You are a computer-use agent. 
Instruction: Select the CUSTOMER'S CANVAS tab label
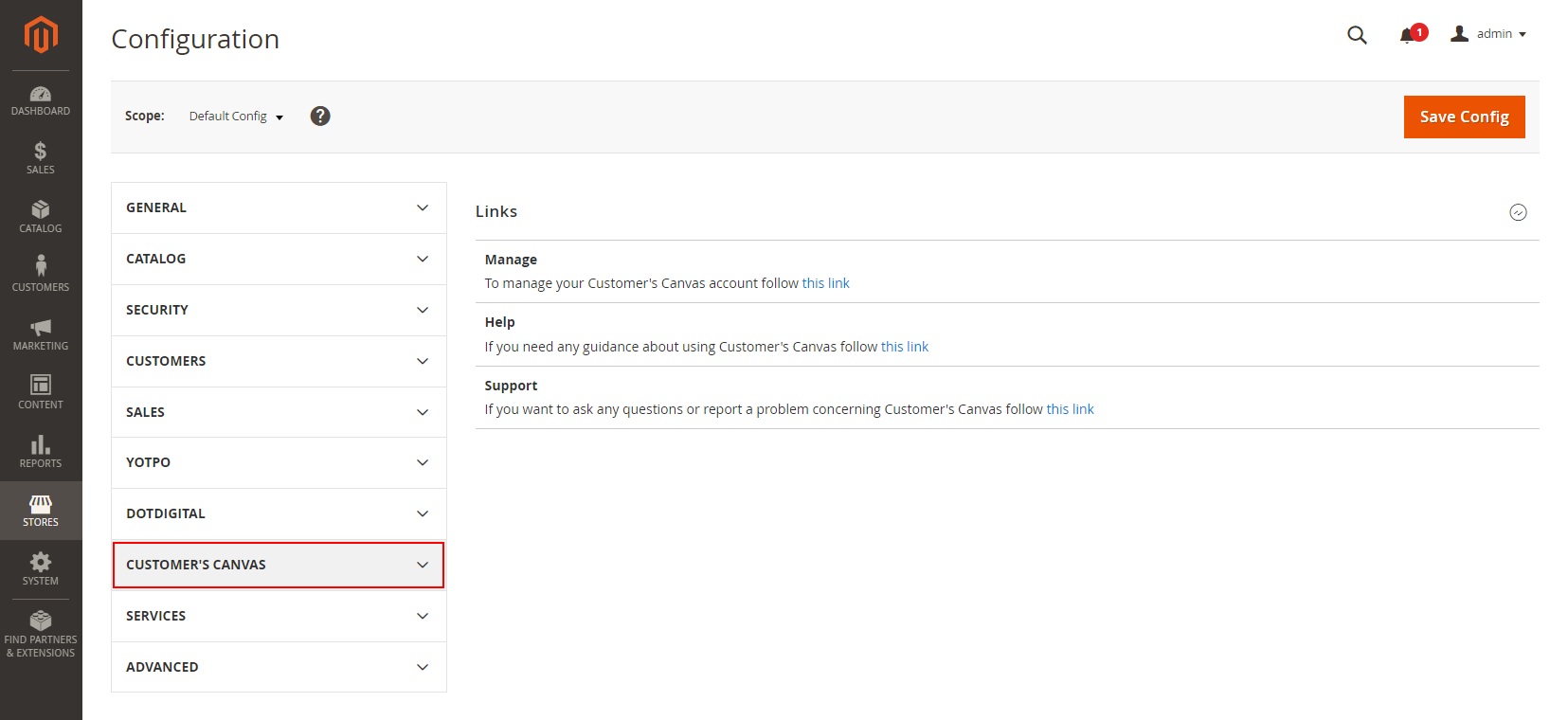(x=196, y=565)
